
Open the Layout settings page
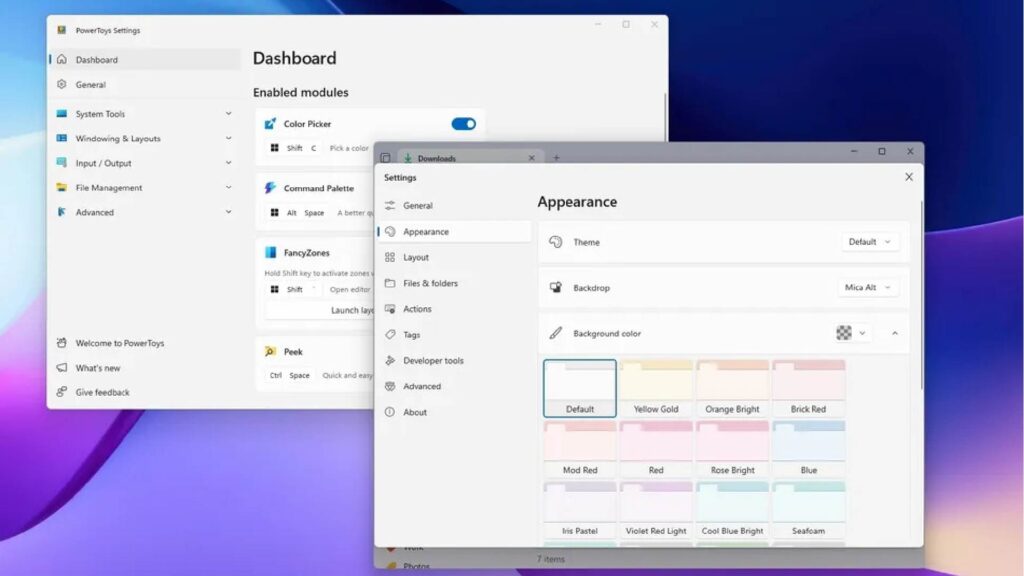click(416, 258)
